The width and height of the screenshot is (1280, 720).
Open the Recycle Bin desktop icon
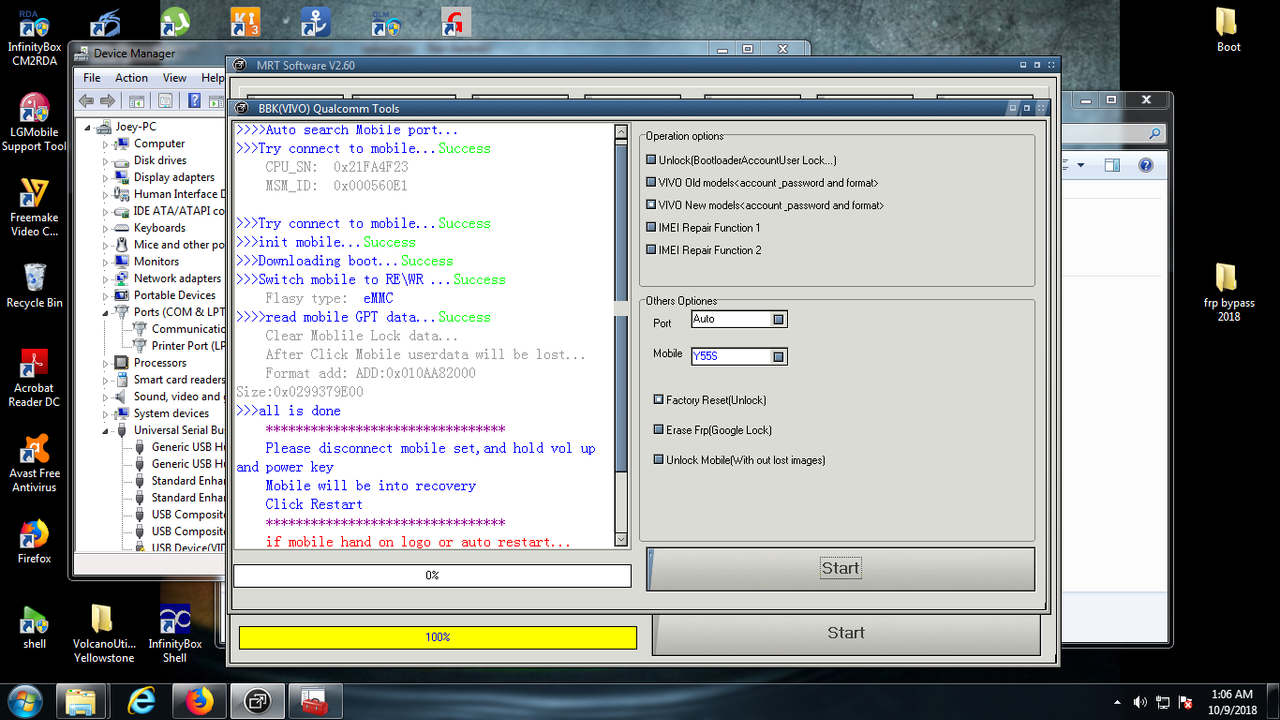(x=34, y=285)
